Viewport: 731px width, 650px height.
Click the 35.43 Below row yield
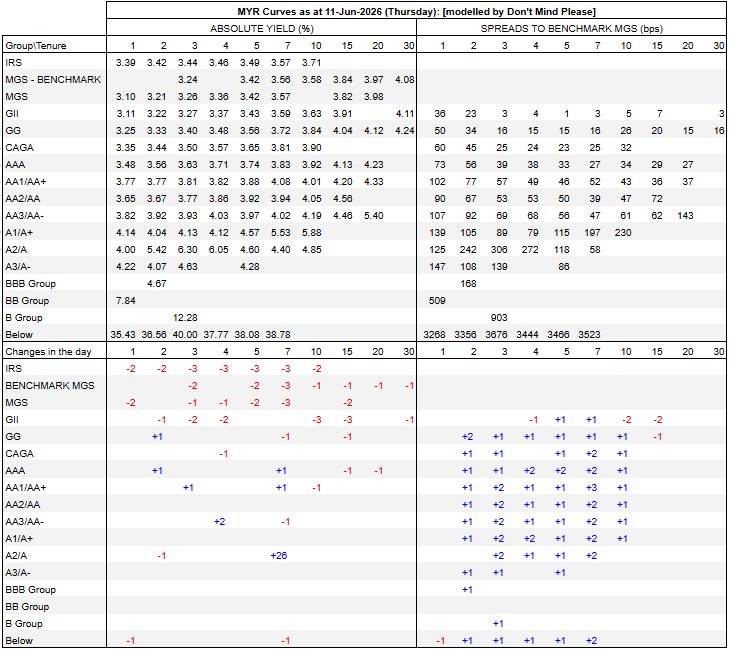coord(123,335)
